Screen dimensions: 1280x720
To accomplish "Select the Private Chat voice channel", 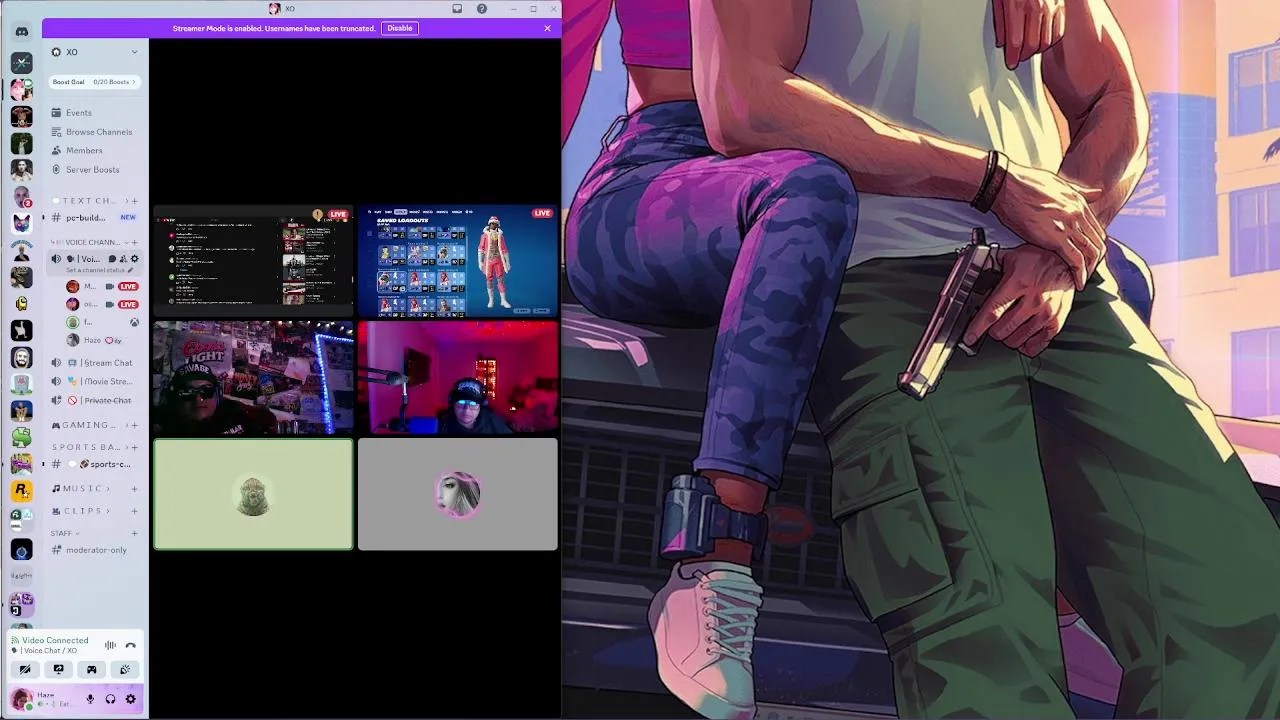I will [x=95, y=401].
